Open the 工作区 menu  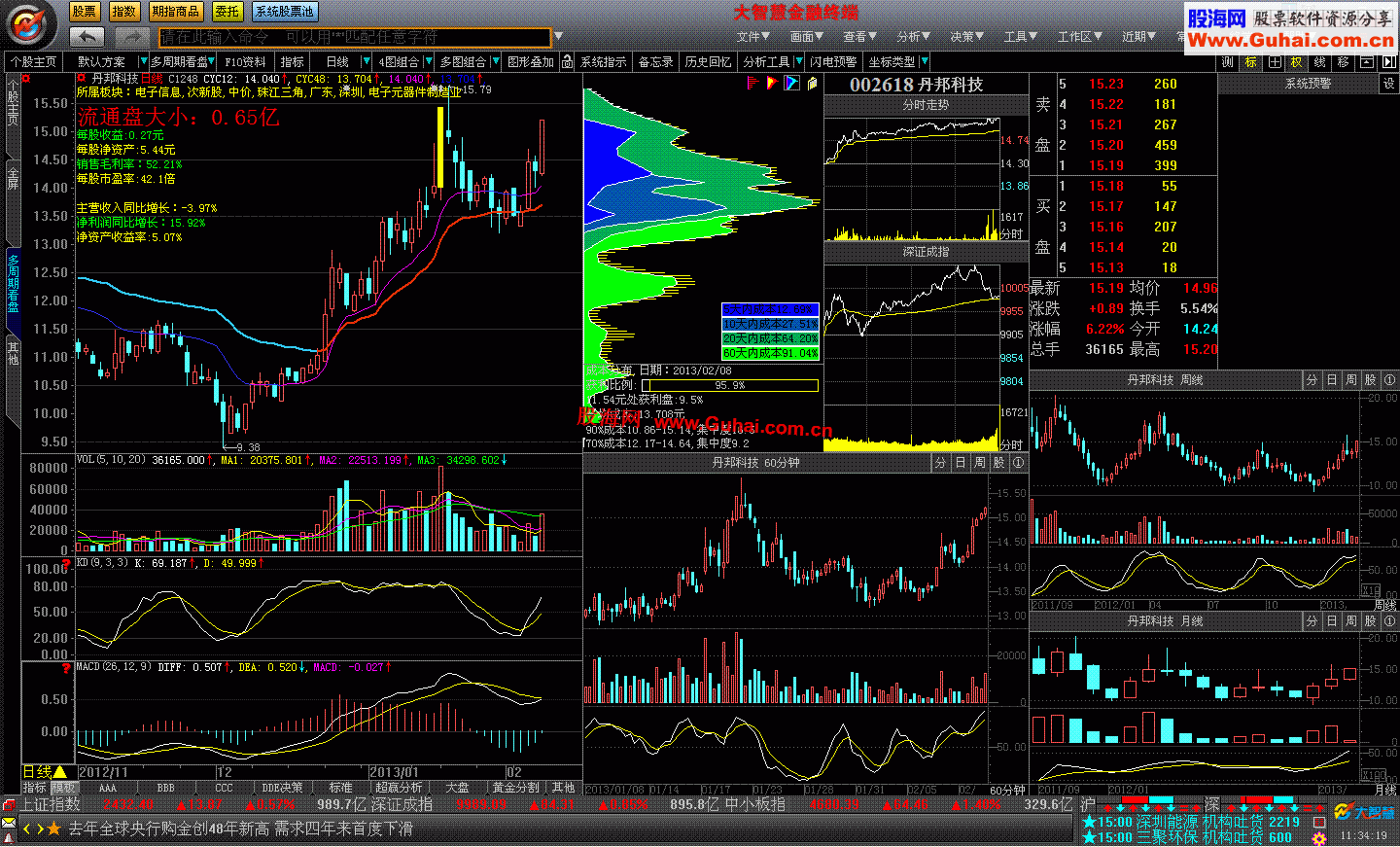[x=1080, y=37]
